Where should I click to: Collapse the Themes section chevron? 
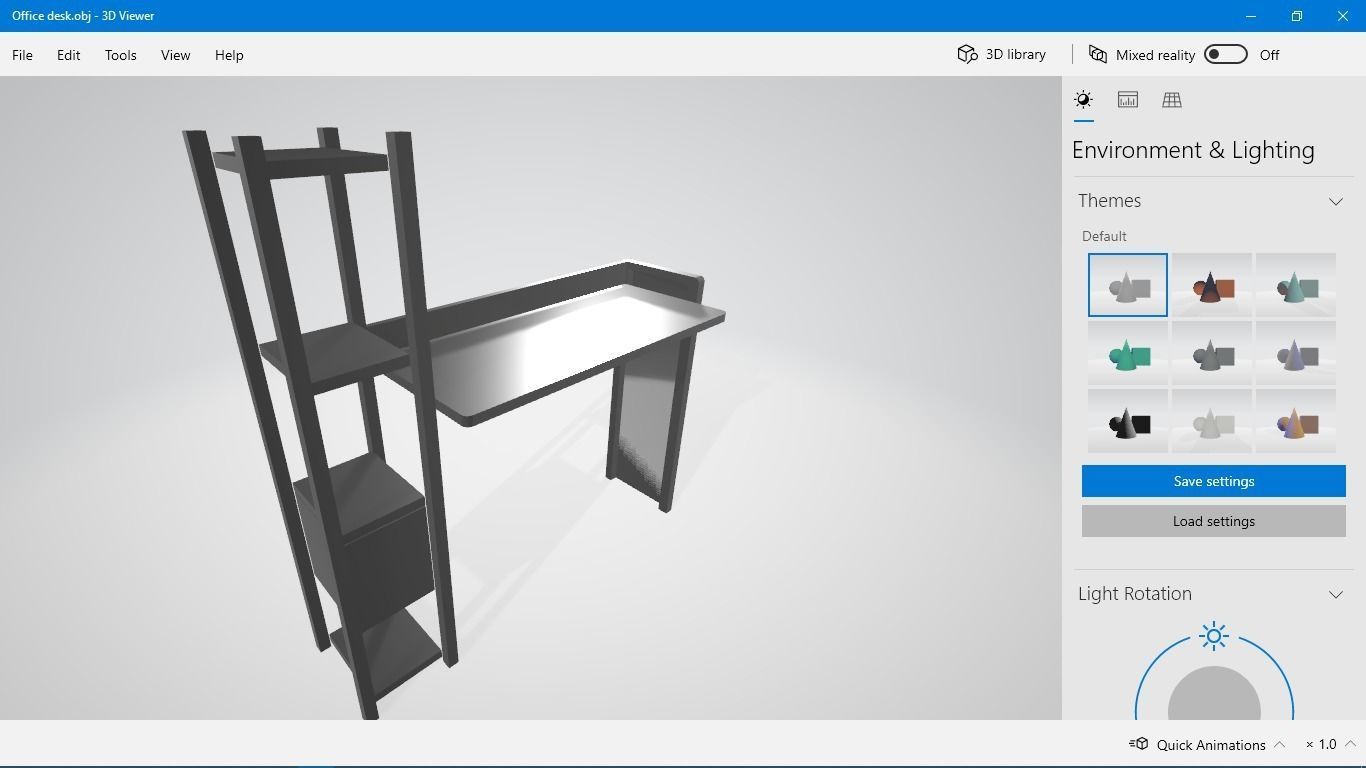tap(1335, 201)
